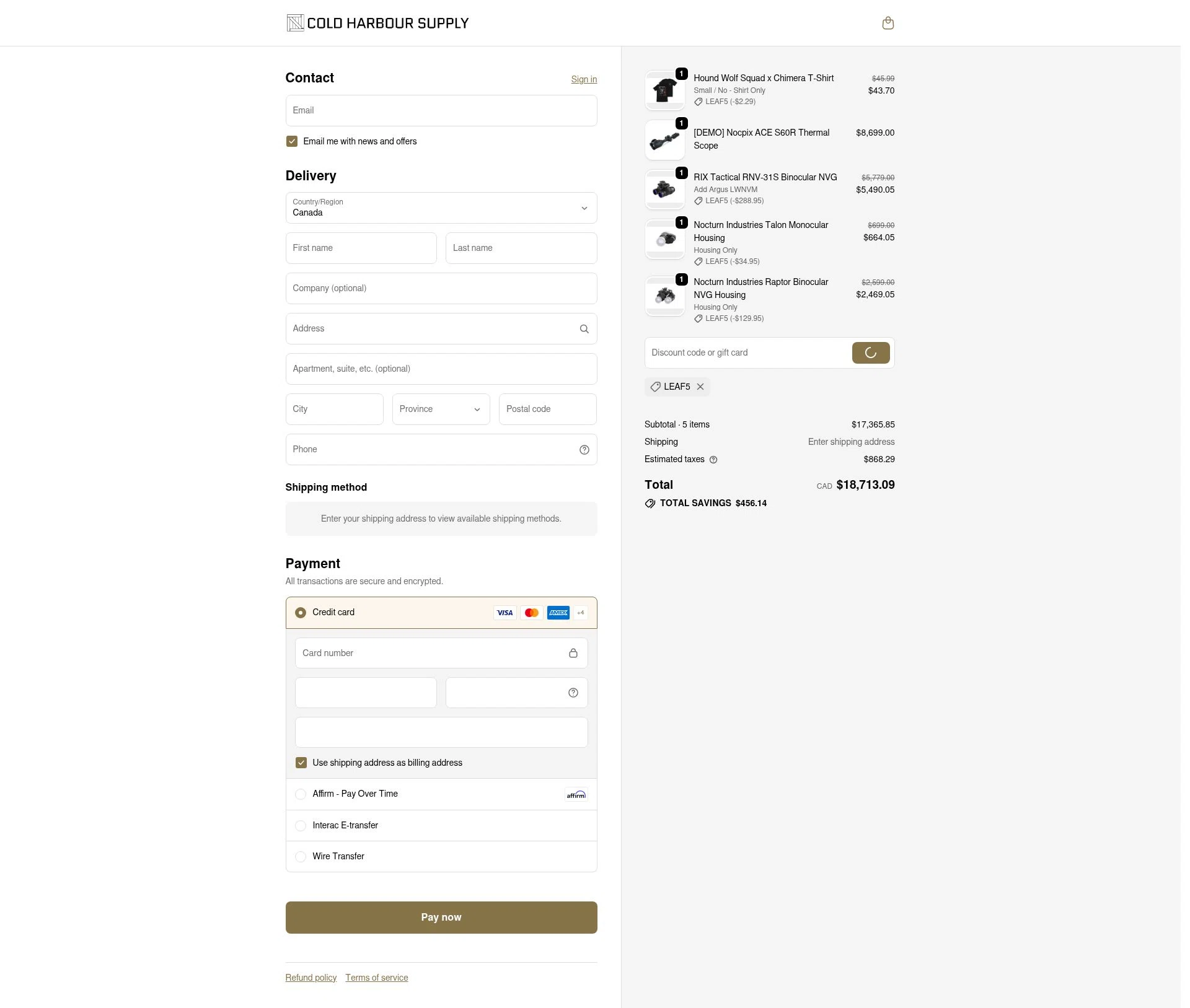
Task: Click the security code help icon
Action: [573, 693]
